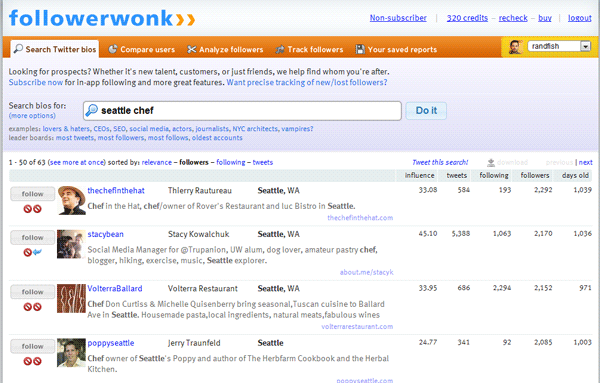Switch to Compare users tab
The width and height of the screenshot is (600, 383).
[x=142, y=49]
